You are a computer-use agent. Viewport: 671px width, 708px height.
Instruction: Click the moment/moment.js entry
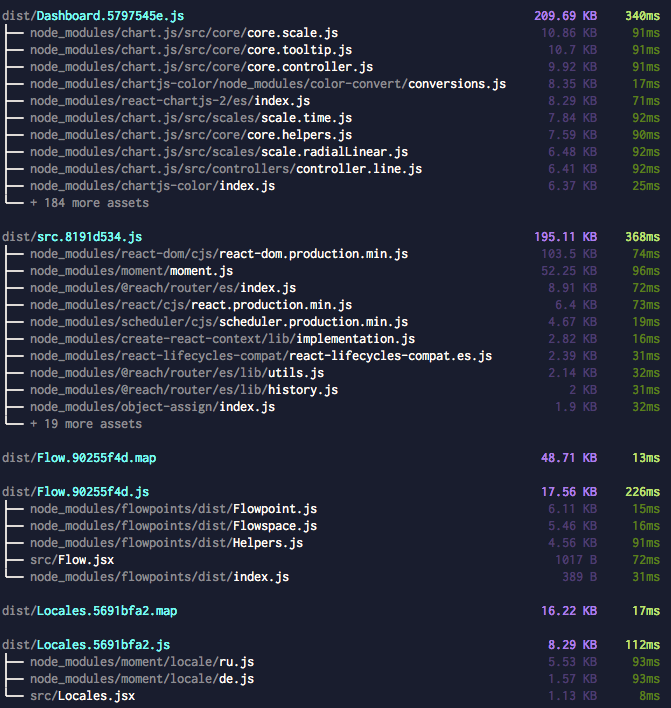pos(131,271)
